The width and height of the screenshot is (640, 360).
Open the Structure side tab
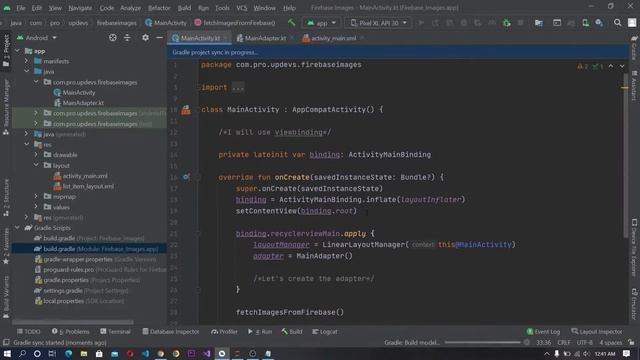(6, 197)
